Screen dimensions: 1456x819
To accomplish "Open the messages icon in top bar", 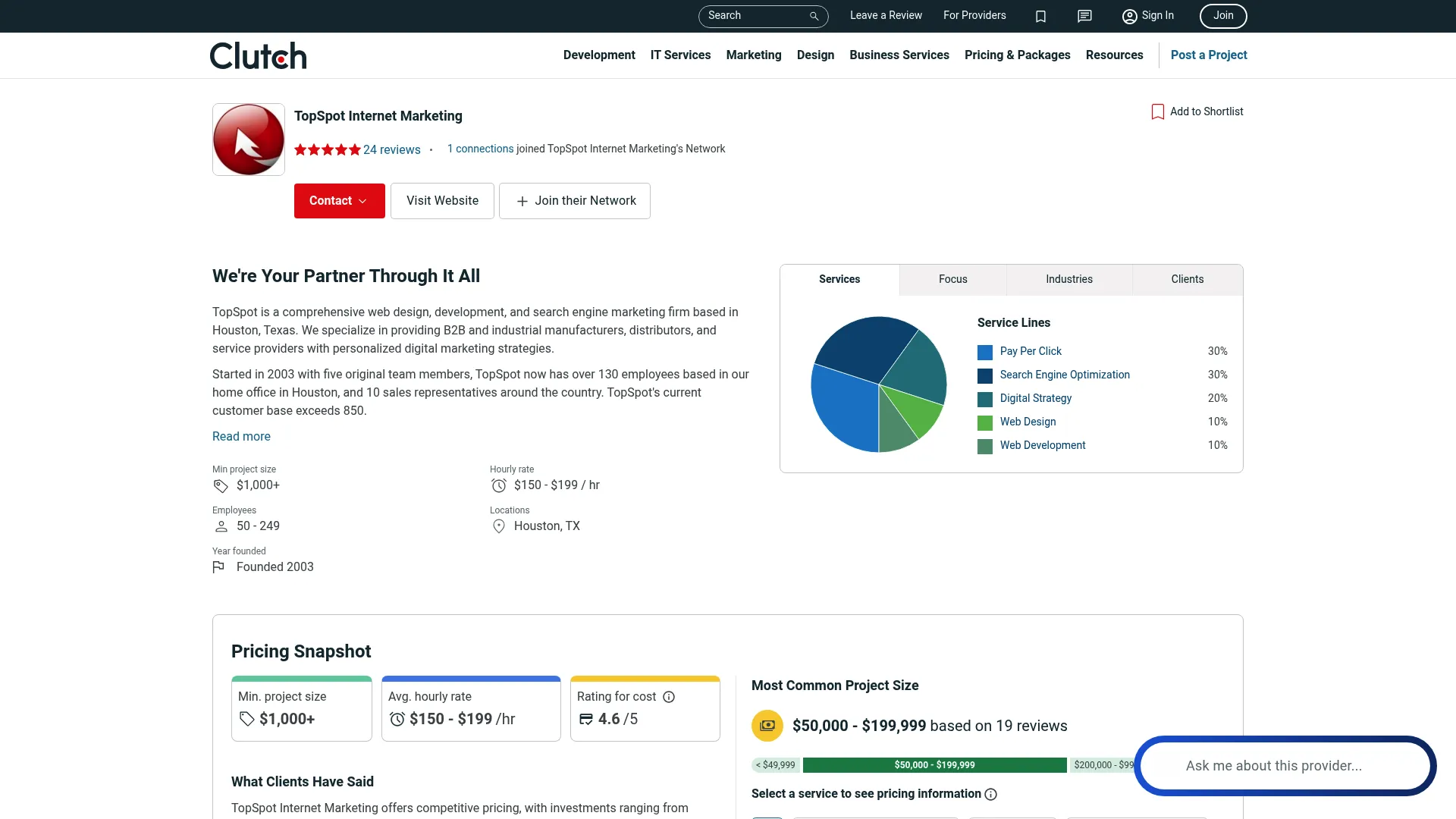I will tap(1084, 16).
